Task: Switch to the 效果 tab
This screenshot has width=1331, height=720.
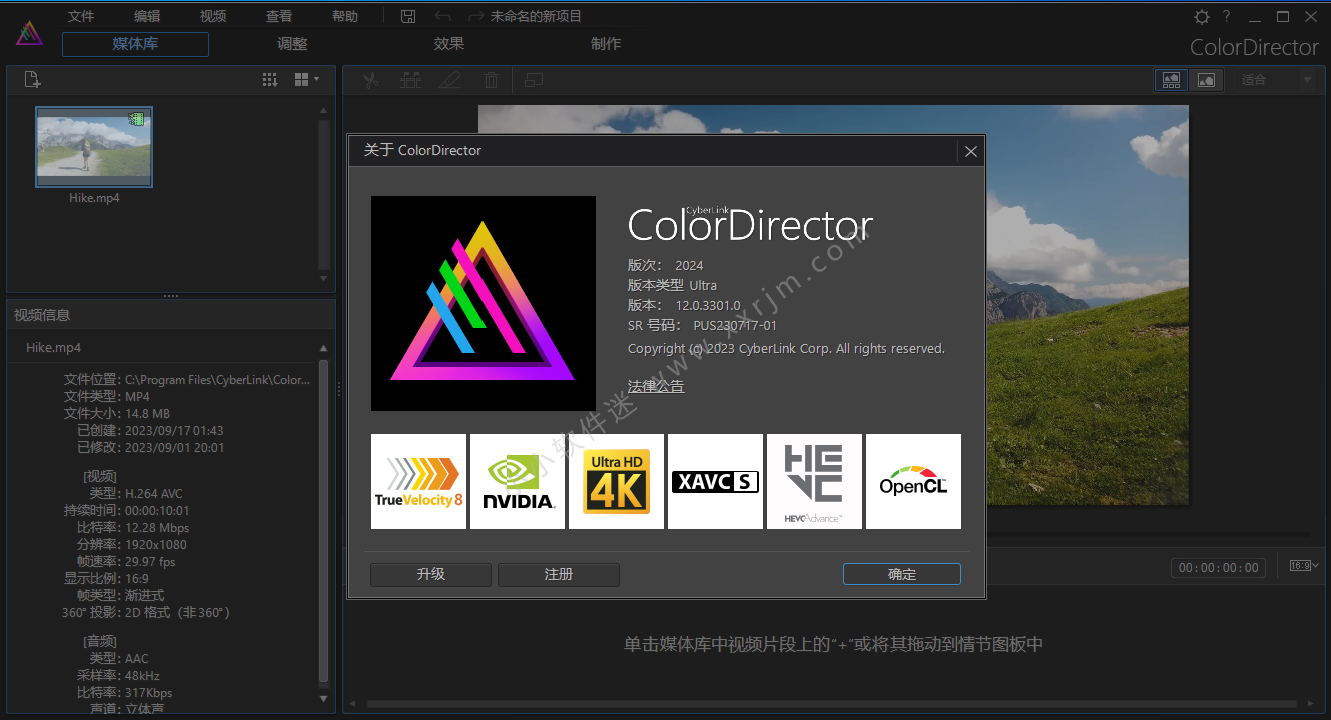Action: click(x=449, y=44)
